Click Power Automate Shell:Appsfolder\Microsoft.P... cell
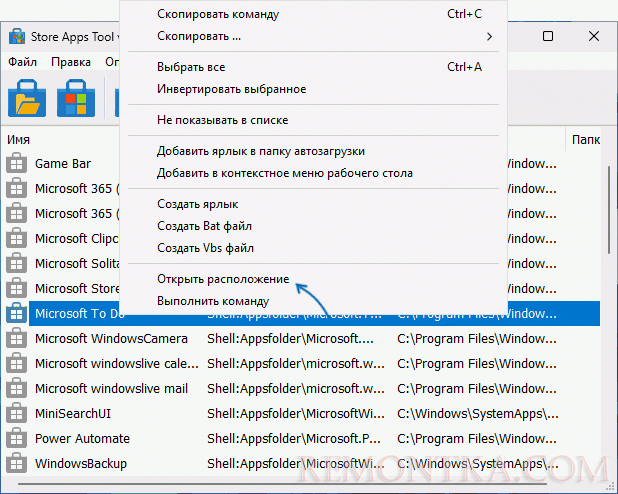Image resolution: width=618 pixels, height=494 pixels. (x=294, y=438)
